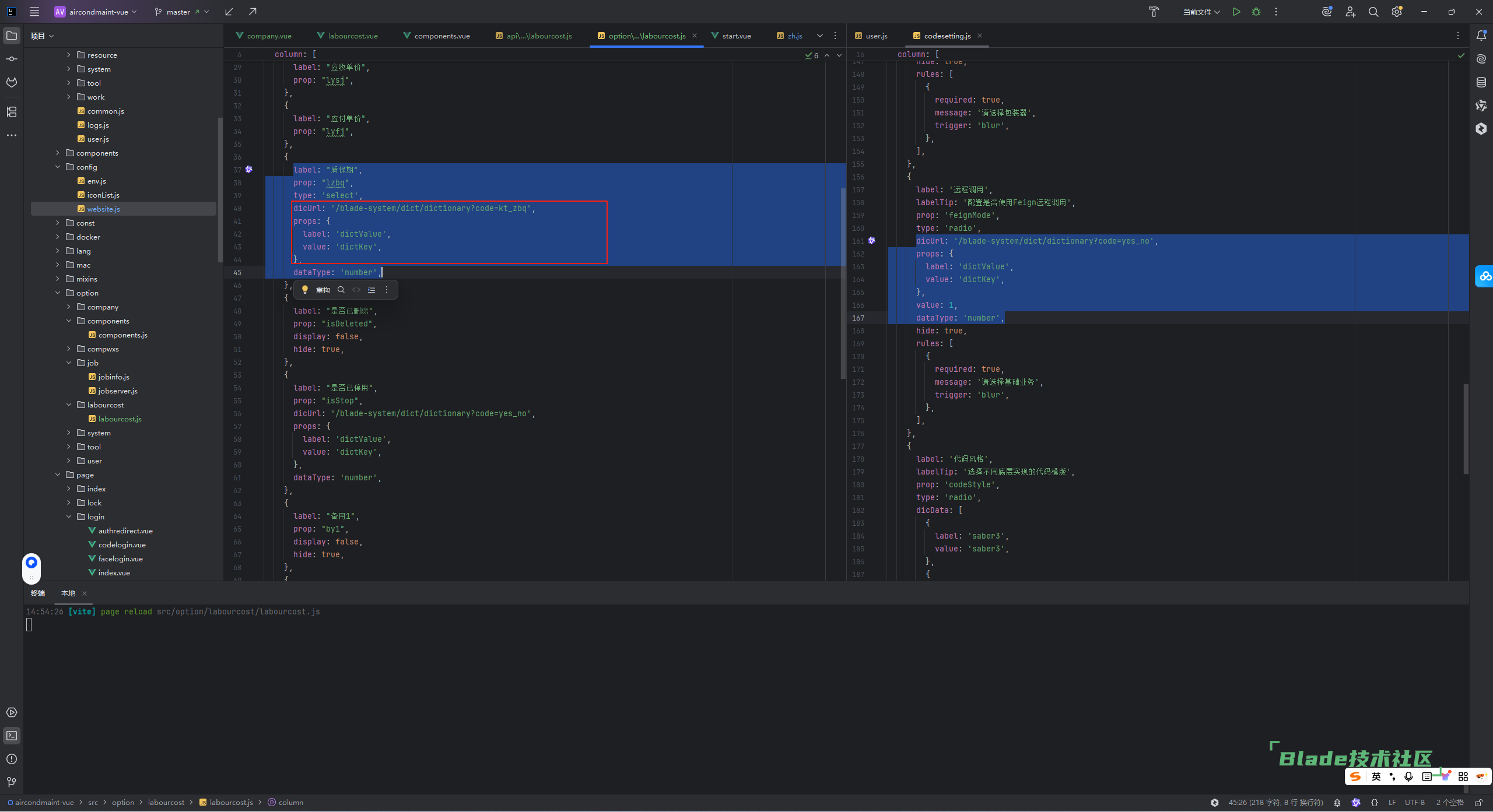Image resolution: width=1493 pixels, height=812 pixels.
Task: Click LF line separator in status bar
Action: coord(1392,803)
